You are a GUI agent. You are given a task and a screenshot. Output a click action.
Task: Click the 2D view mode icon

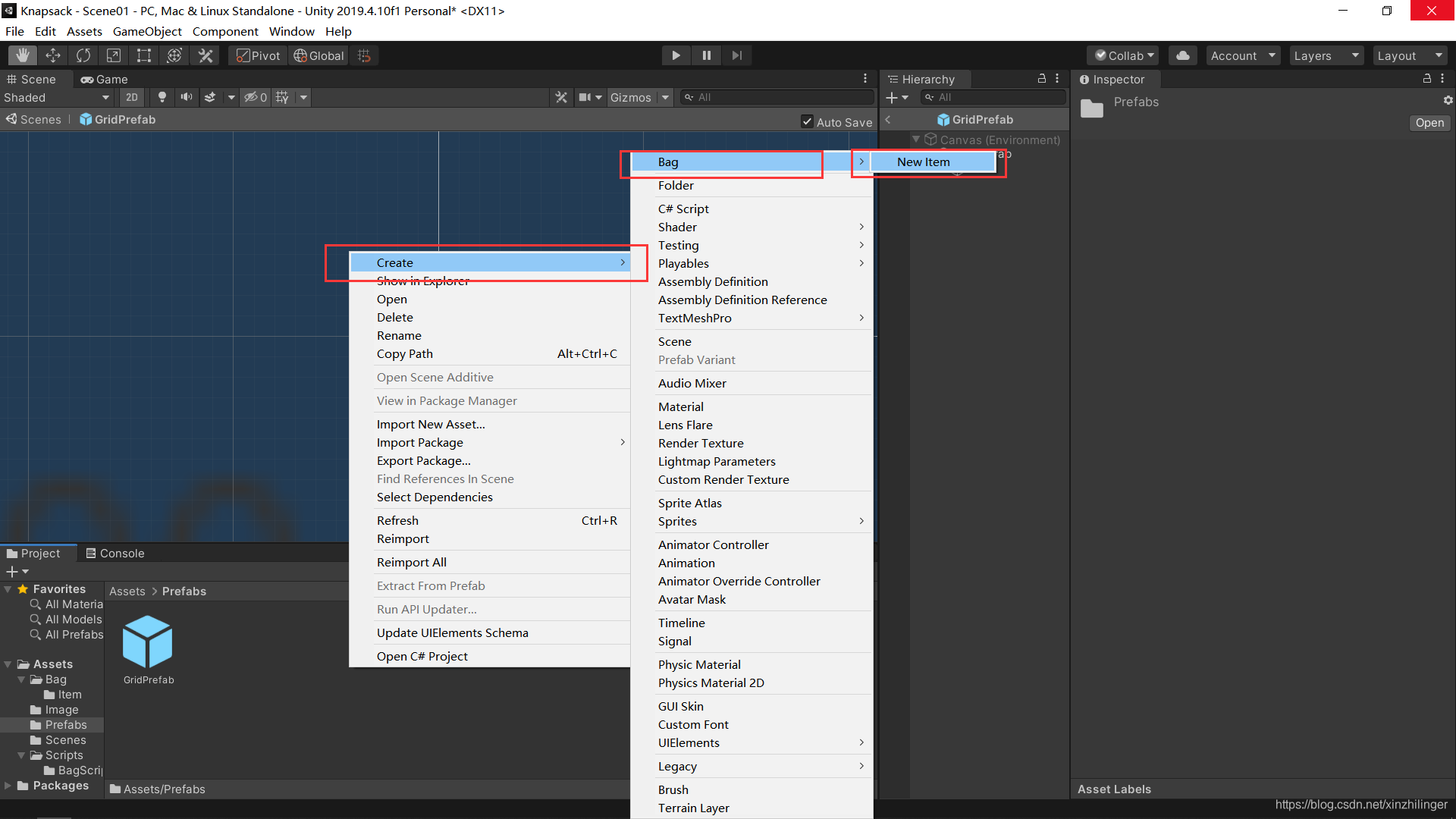tap(131, 97)
